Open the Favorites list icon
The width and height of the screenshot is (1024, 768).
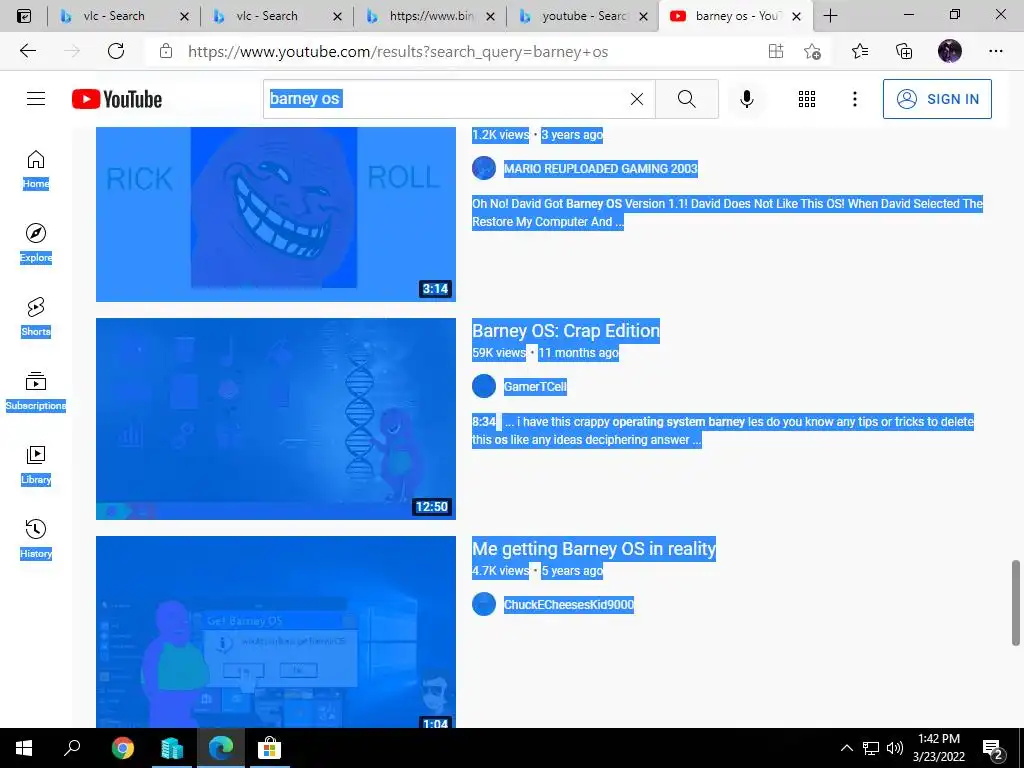(x=859, y=51)
